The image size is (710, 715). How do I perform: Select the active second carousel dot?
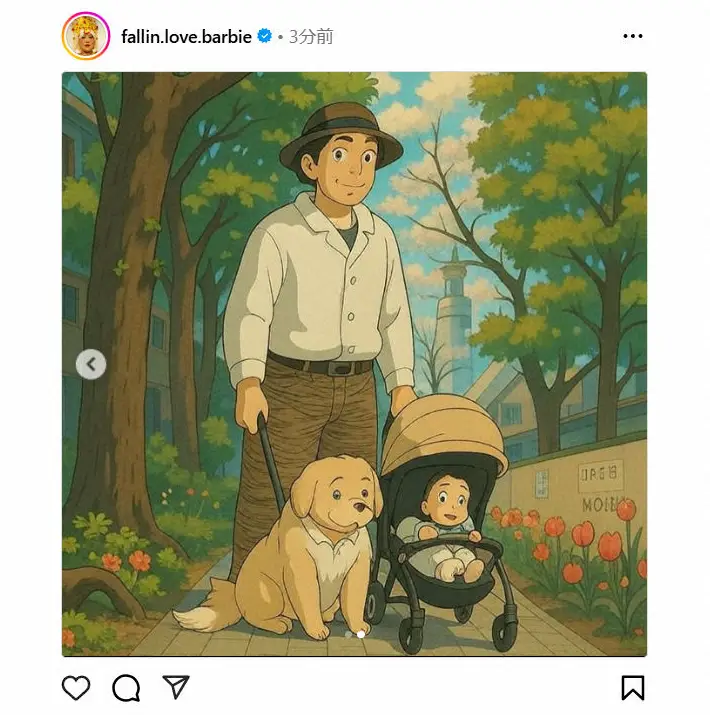tap(361, 634)
